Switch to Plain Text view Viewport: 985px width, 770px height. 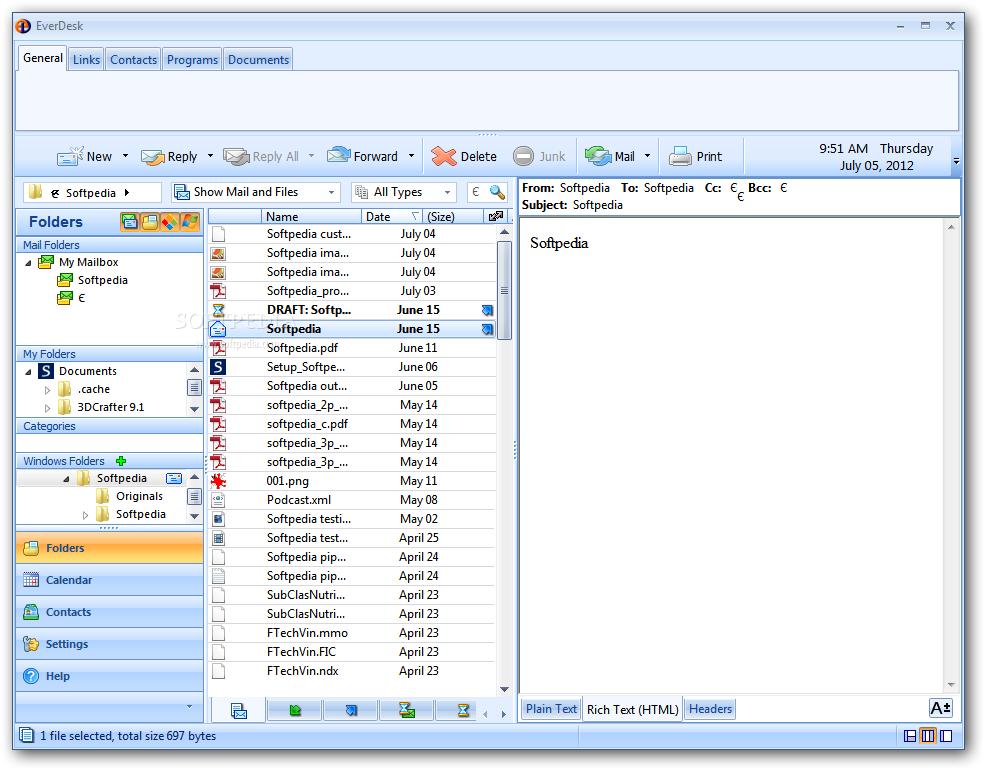point(551,709)
